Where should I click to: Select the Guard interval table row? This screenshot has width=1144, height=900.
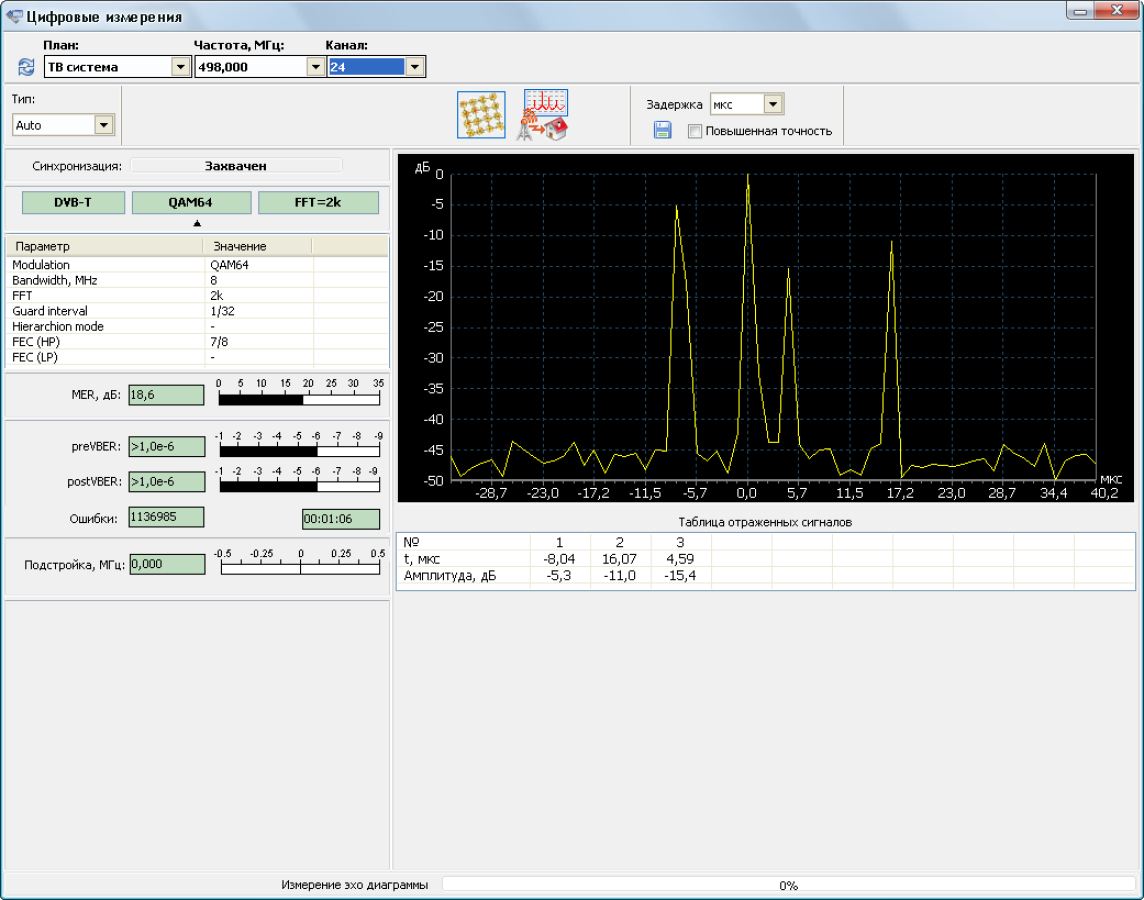click(197, 311)
